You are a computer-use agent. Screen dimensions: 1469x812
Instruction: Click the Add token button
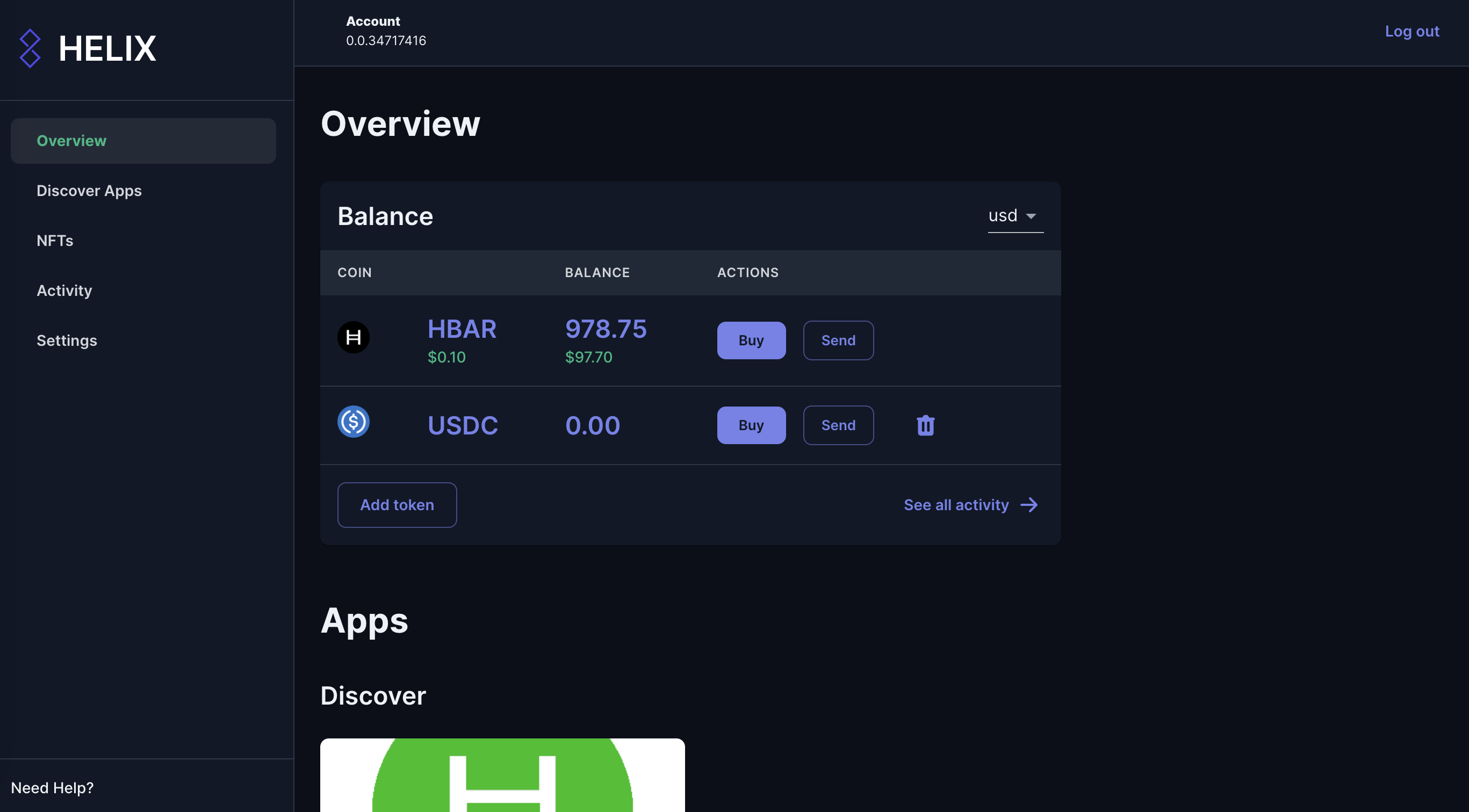click(397, 505)
